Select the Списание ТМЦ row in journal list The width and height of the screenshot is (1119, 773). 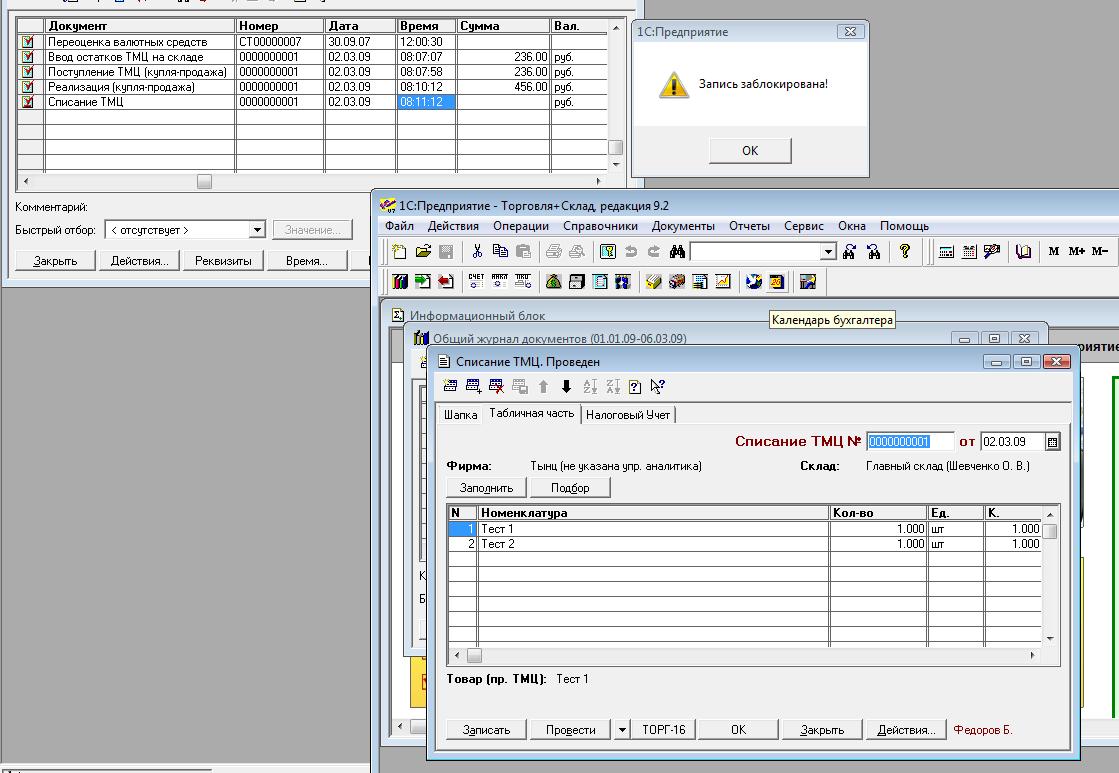312,101
